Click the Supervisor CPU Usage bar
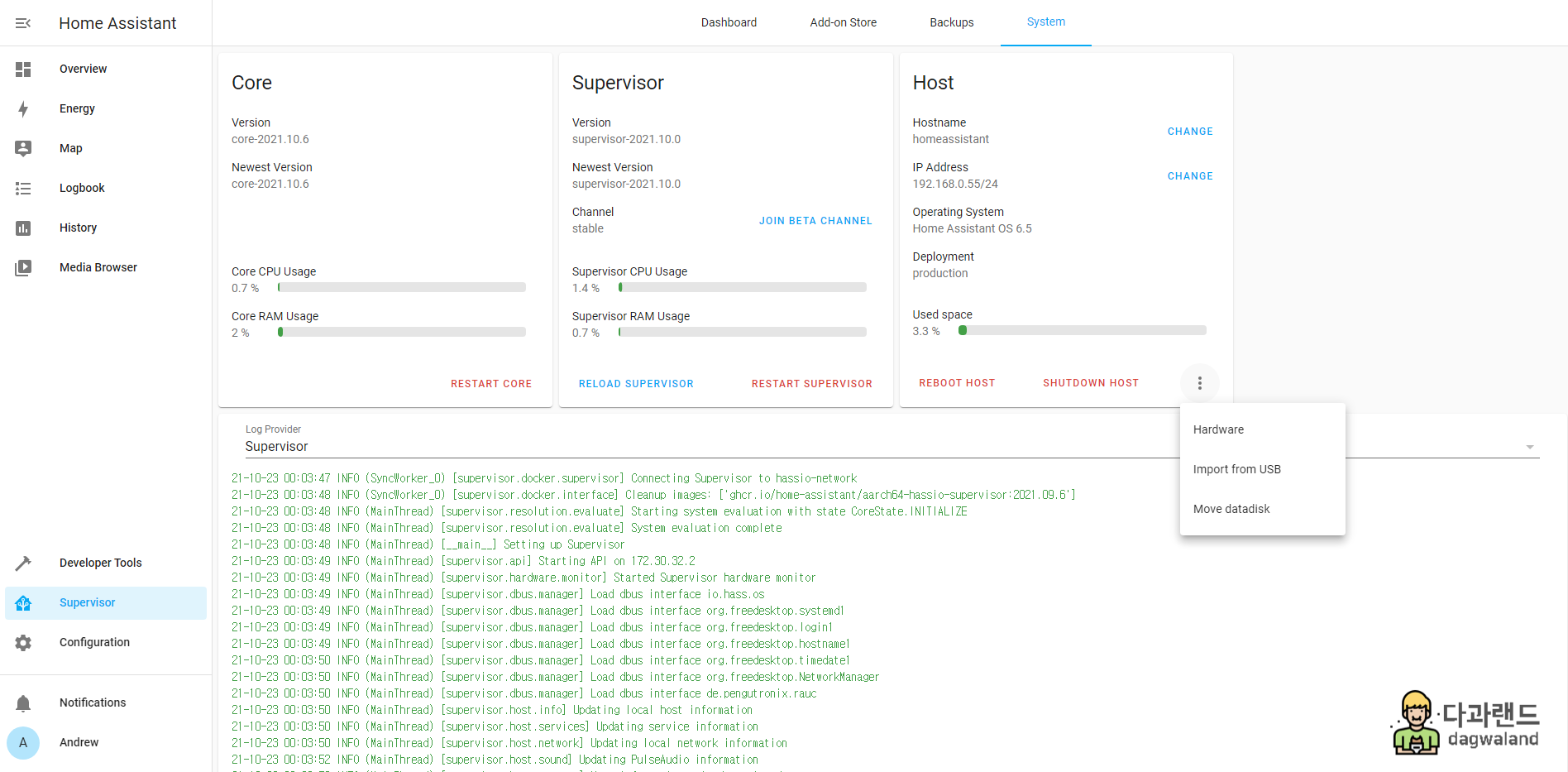This screenshot has height=772, width=1568. tap(743, 288)
